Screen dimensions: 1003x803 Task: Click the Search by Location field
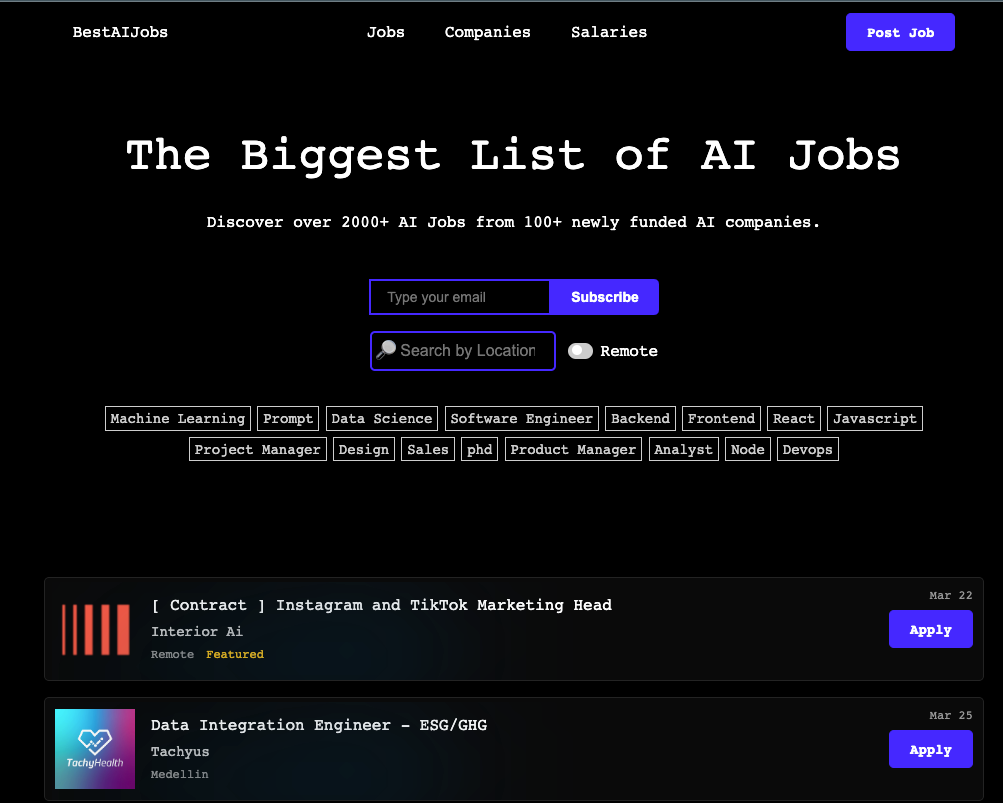[x=467, y=351]
